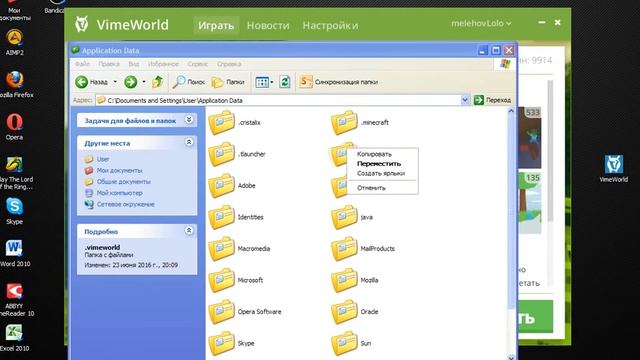Open the User link in Другие места
Screen dimensions: 640x360
tap(103, 159)
